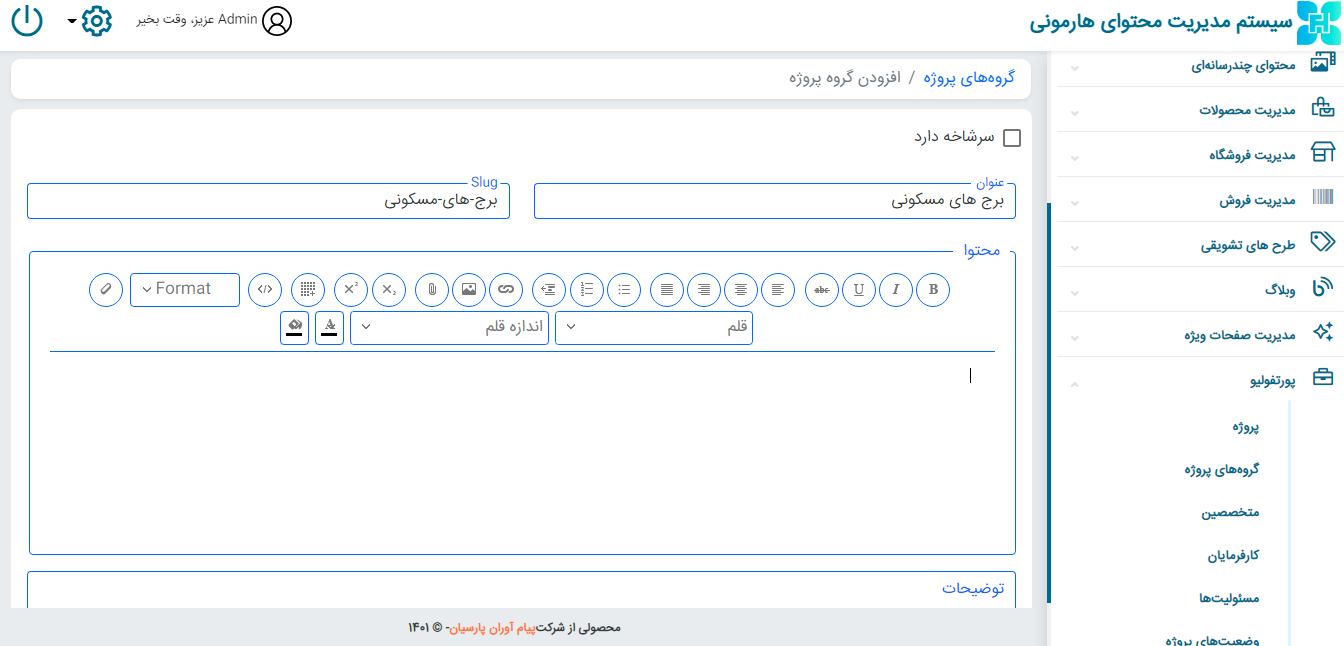Pick the text color swatch button
This screenshot has height=646, width=1344.
pos(330,328)
